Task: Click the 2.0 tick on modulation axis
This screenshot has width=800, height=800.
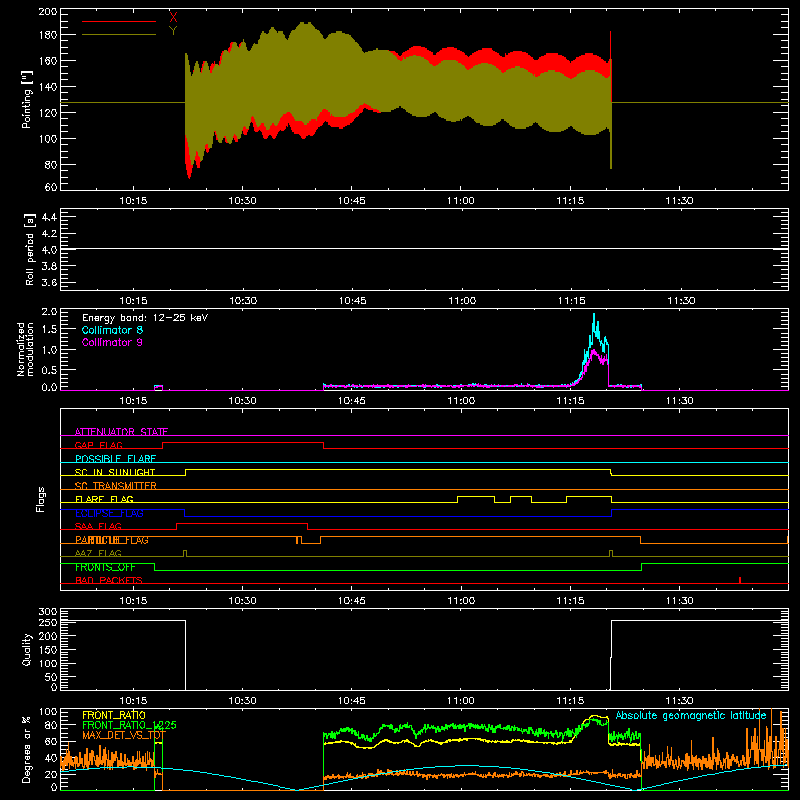Action: 49,312
